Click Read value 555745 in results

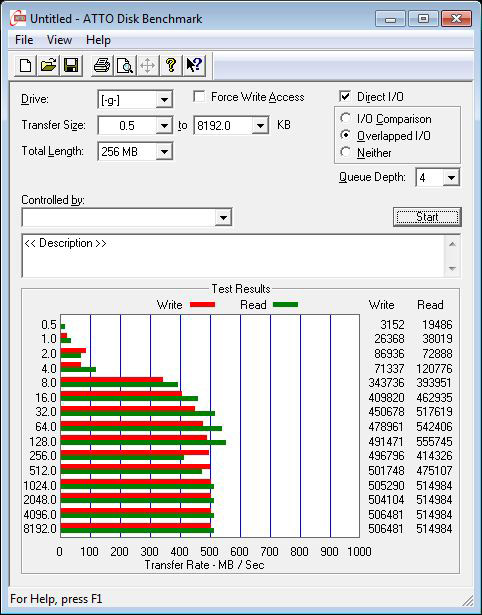[434, 442]
